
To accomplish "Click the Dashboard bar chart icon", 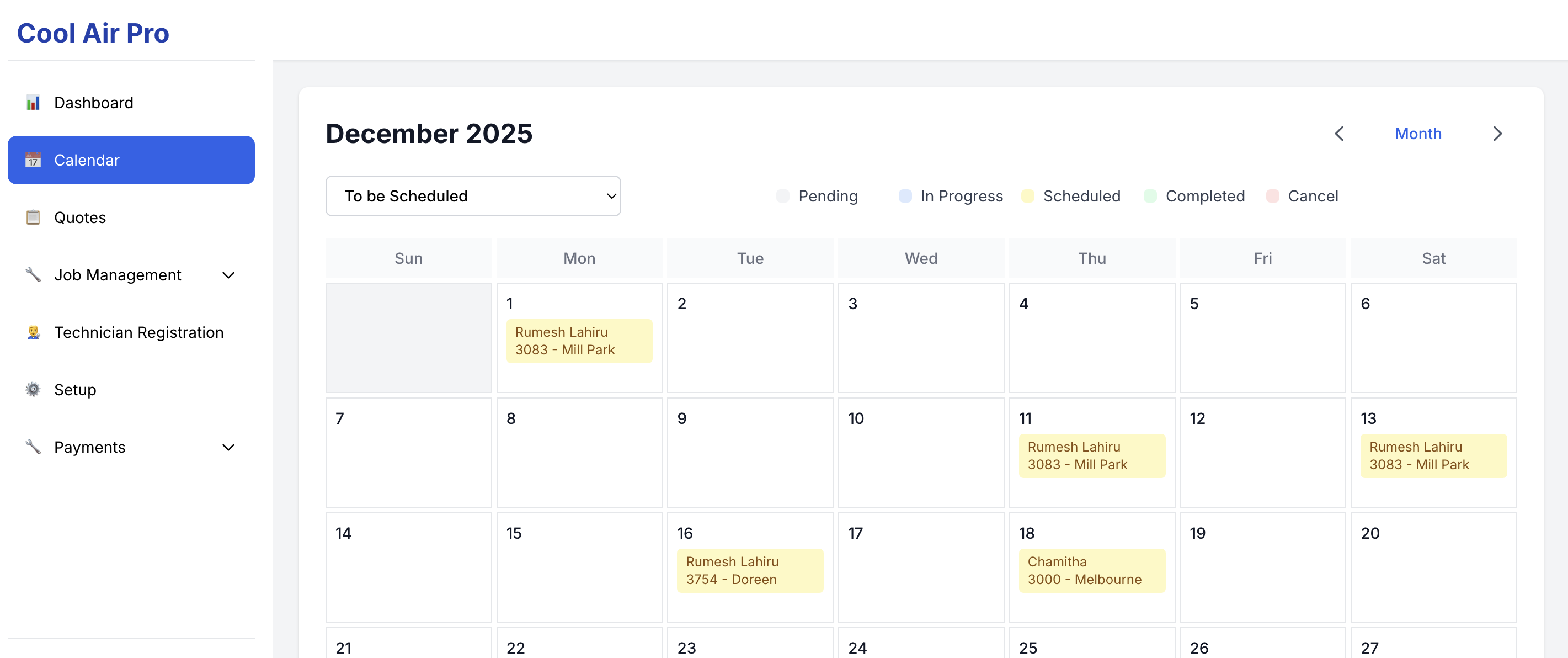I will (33, 103).
